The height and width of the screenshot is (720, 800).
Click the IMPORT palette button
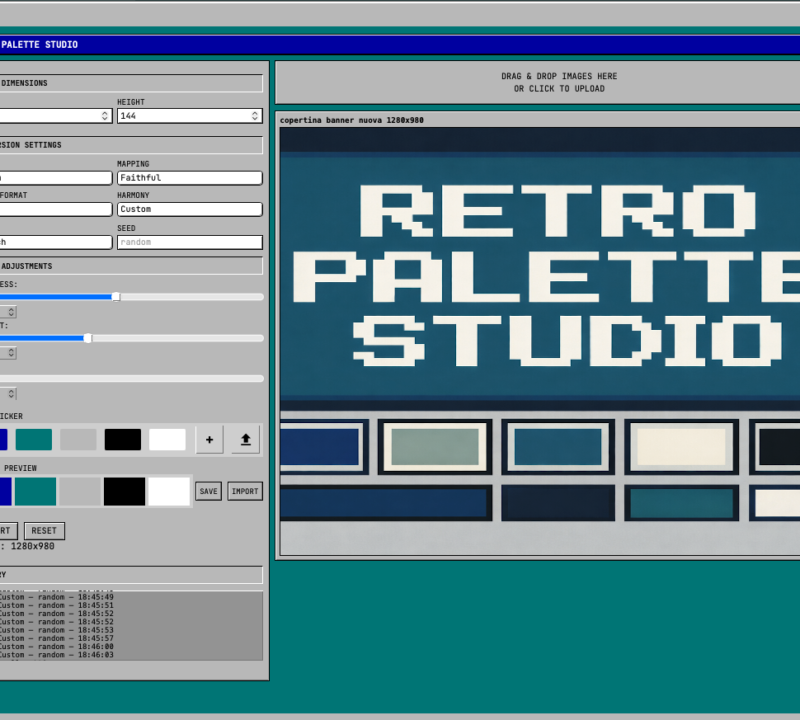coord(245,491)
